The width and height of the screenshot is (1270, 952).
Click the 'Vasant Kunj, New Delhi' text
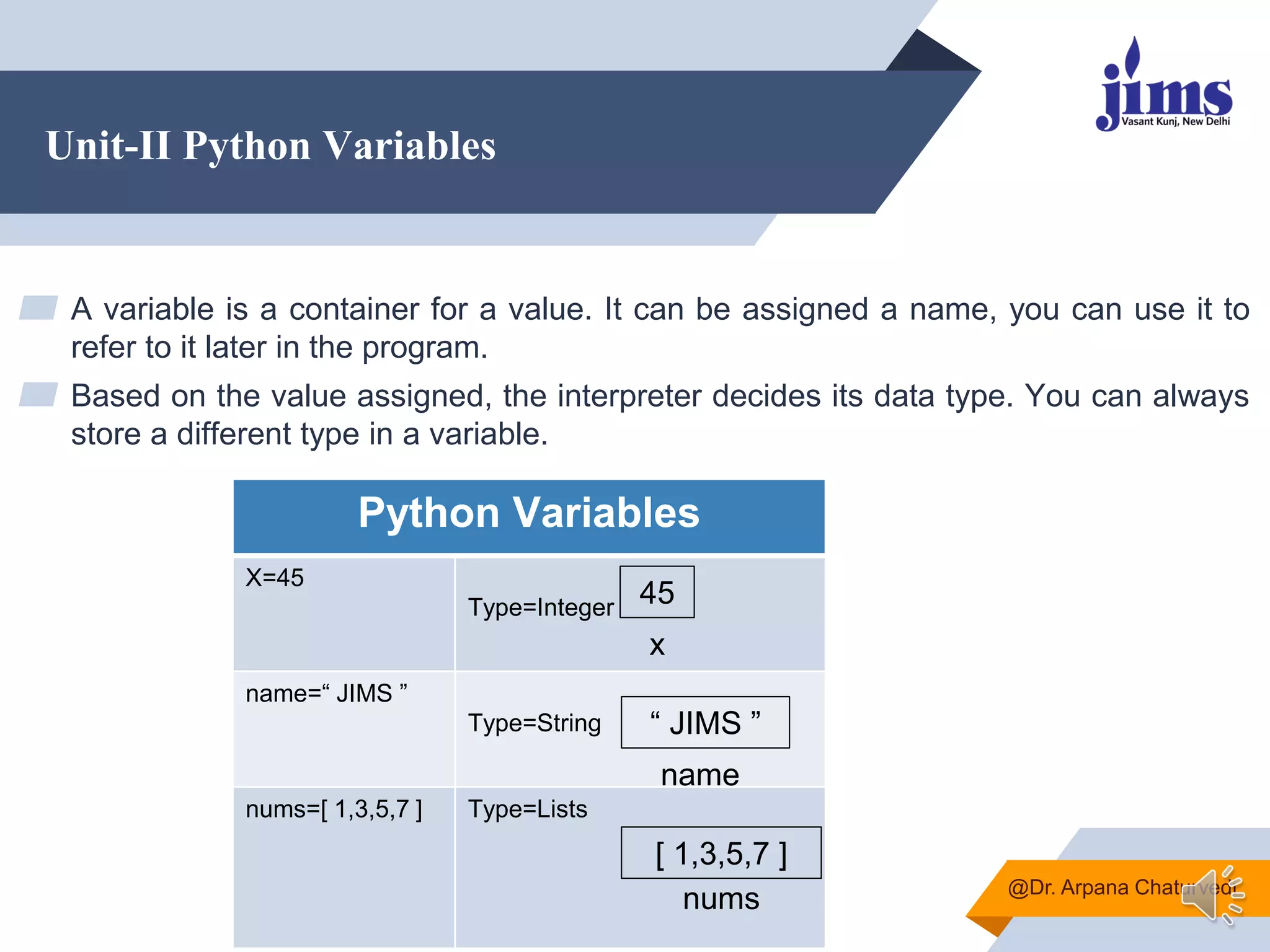coord(1176,121)
